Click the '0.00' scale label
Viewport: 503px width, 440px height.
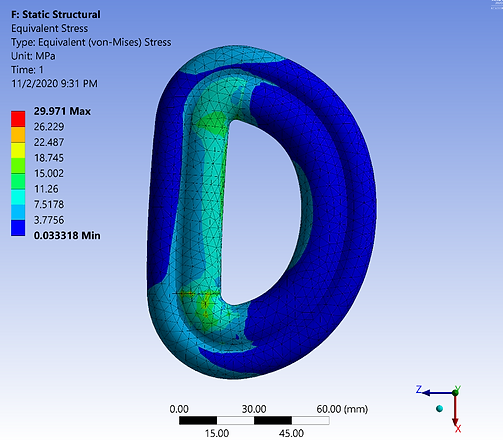pyautogui.click(x=179, y=409)
